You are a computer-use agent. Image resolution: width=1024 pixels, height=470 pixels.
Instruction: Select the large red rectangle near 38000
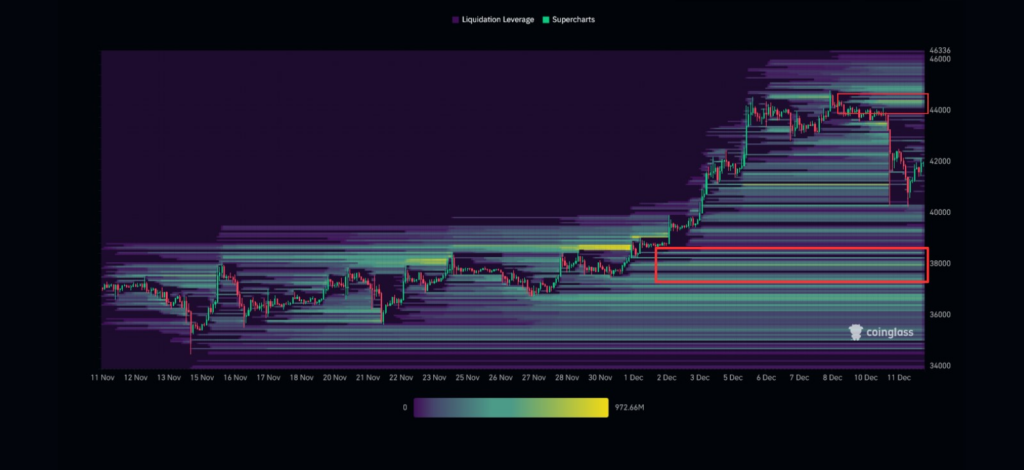point(791,265)
